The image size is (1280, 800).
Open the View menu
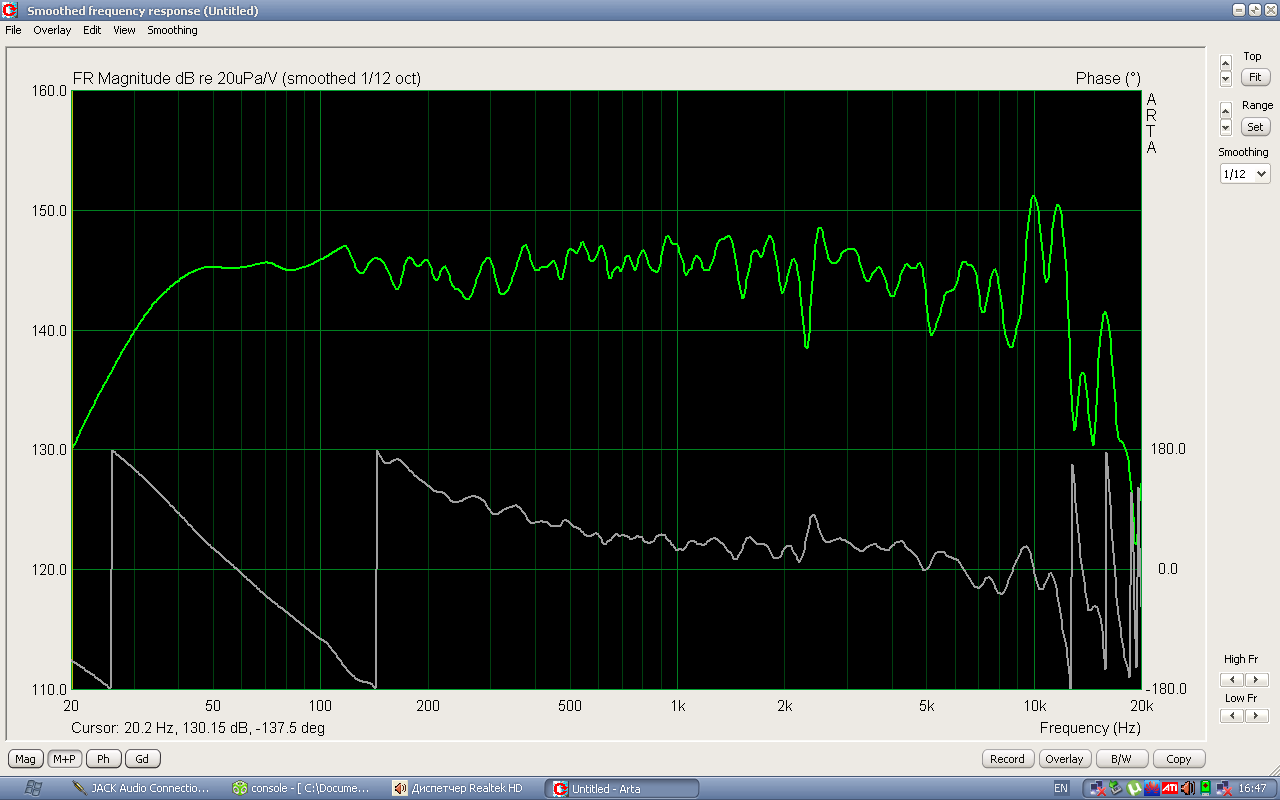(x=124, y=30)
